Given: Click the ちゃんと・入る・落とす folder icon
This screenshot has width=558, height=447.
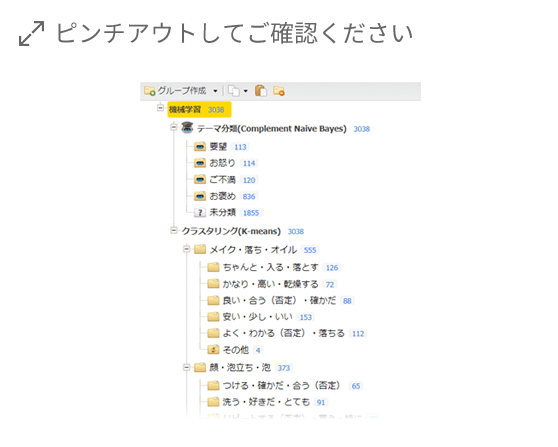Looking at the screenshot, I should point(213,267).
